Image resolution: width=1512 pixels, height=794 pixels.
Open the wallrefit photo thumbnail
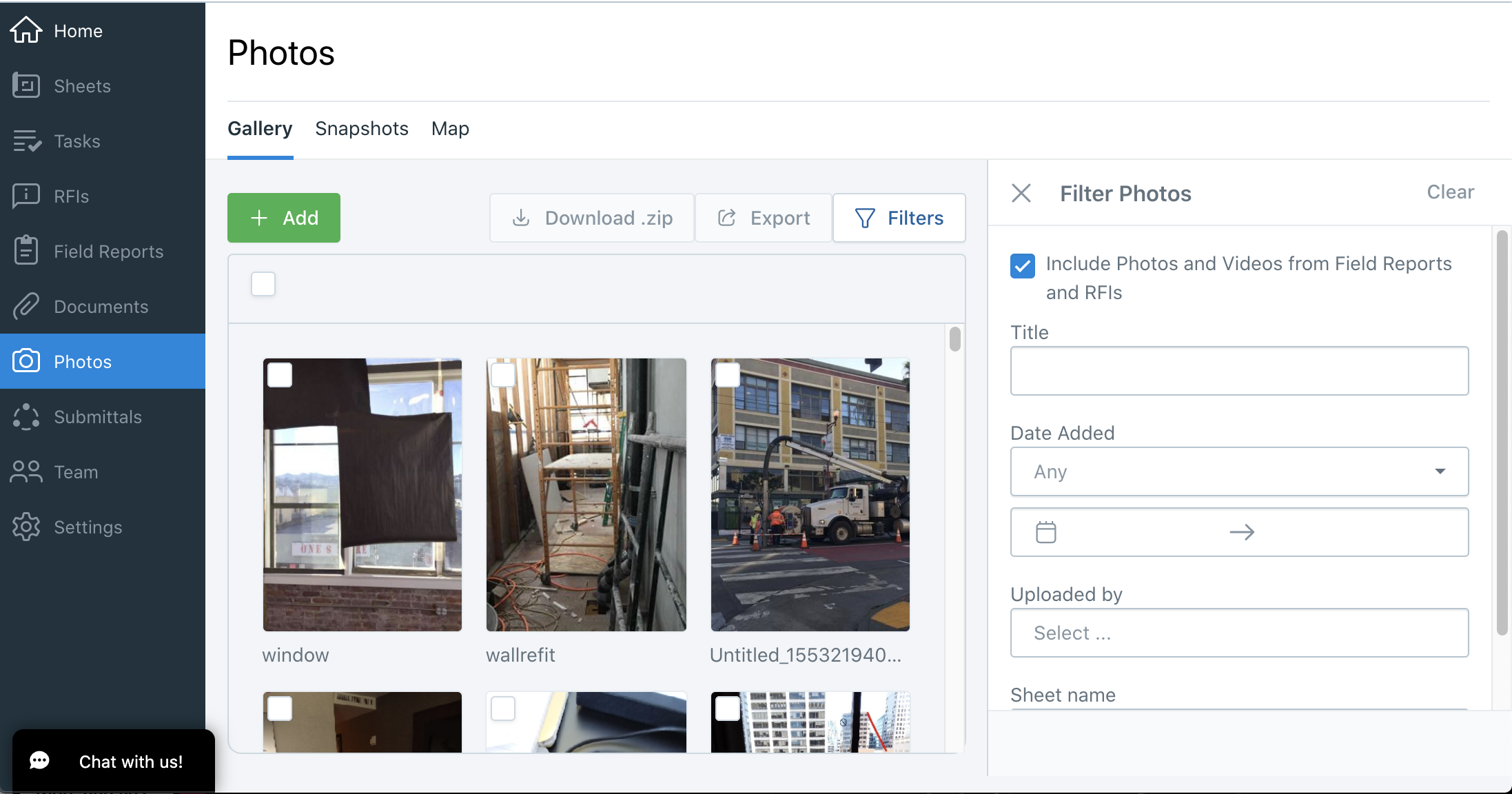click(x=586, y=493)
